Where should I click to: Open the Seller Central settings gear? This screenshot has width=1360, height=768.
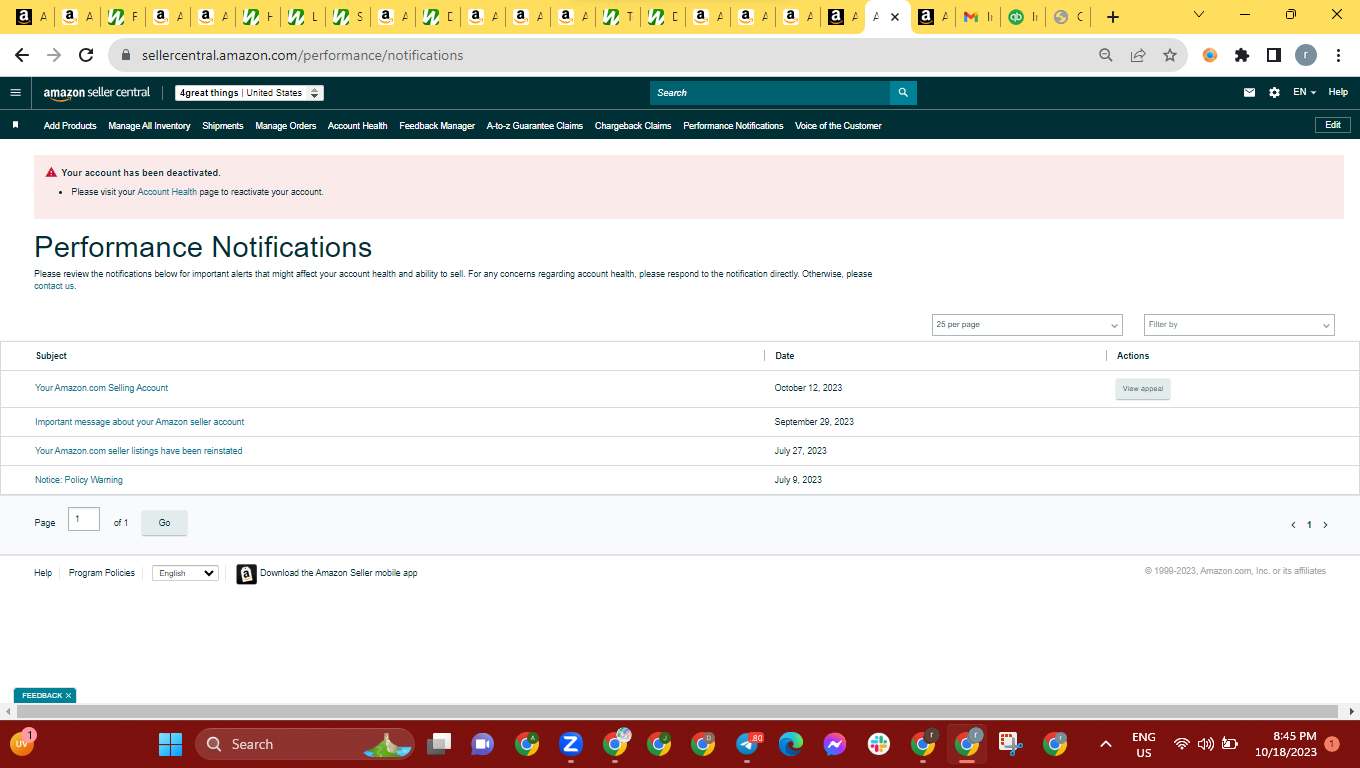(x=1274, y=93)
